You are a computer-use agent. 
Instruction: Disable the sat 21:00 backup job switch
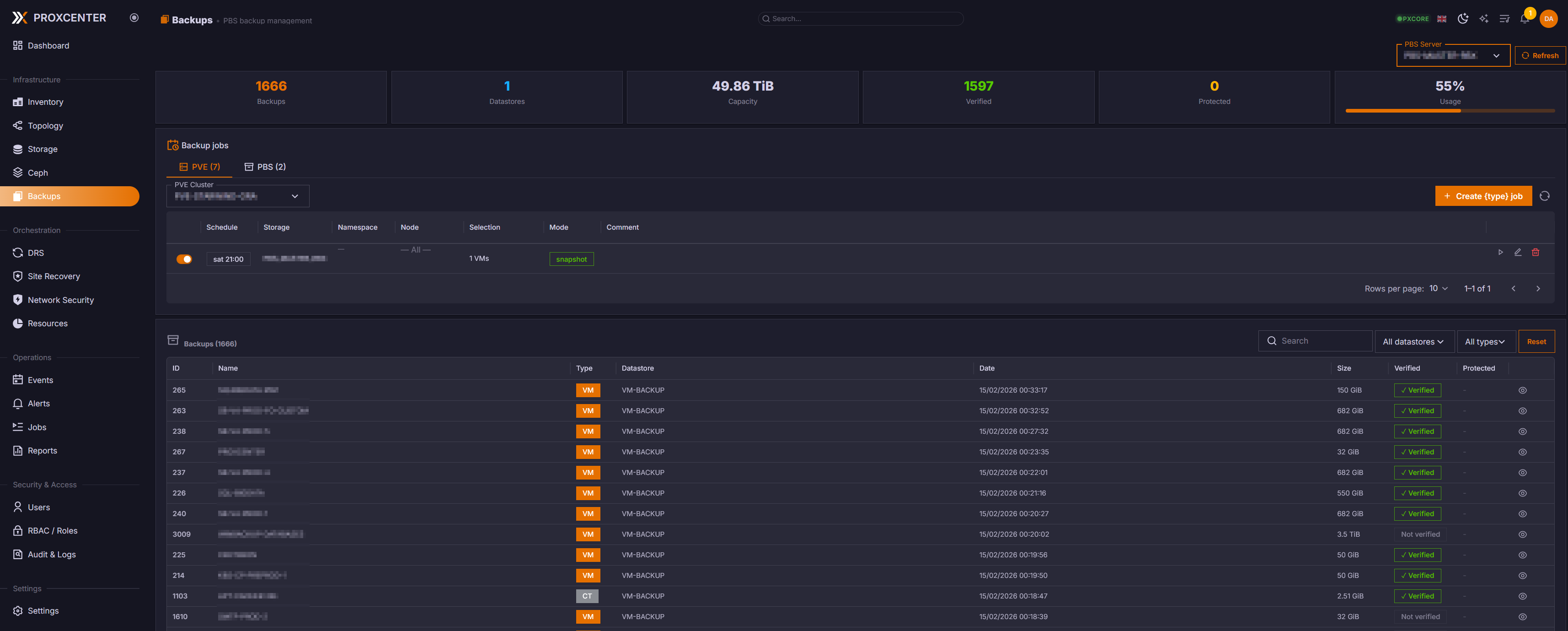coord(184,259)
